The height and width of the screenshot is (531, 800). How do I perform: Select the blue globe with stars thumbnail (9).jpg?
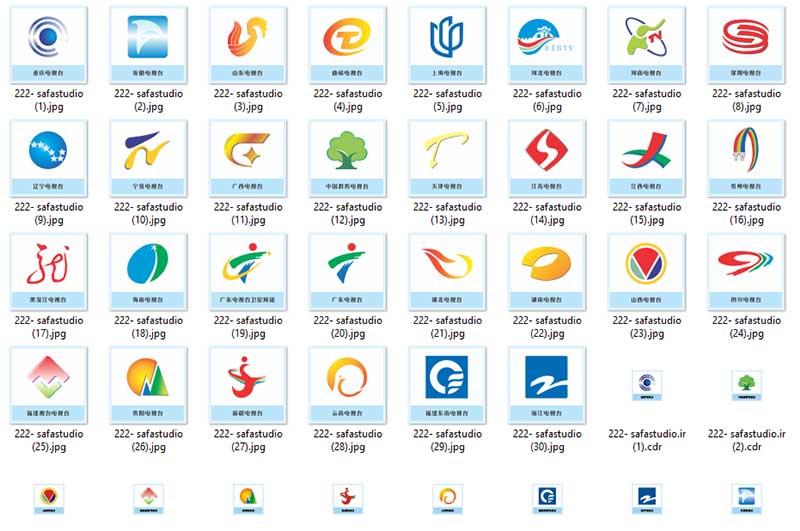[x=48, y=159]
